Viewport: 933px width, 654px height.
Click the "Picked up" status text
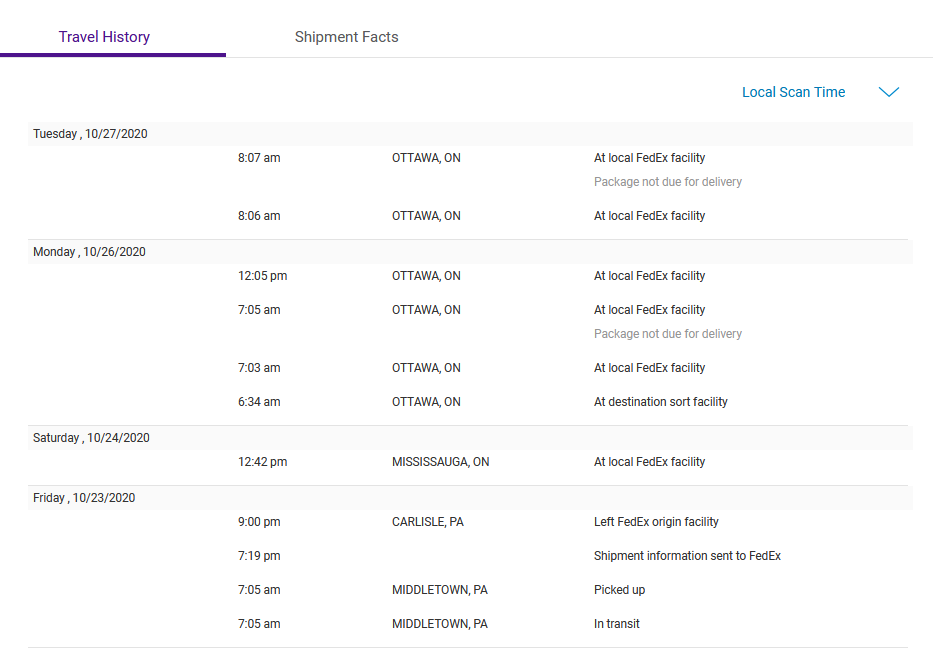619,590
